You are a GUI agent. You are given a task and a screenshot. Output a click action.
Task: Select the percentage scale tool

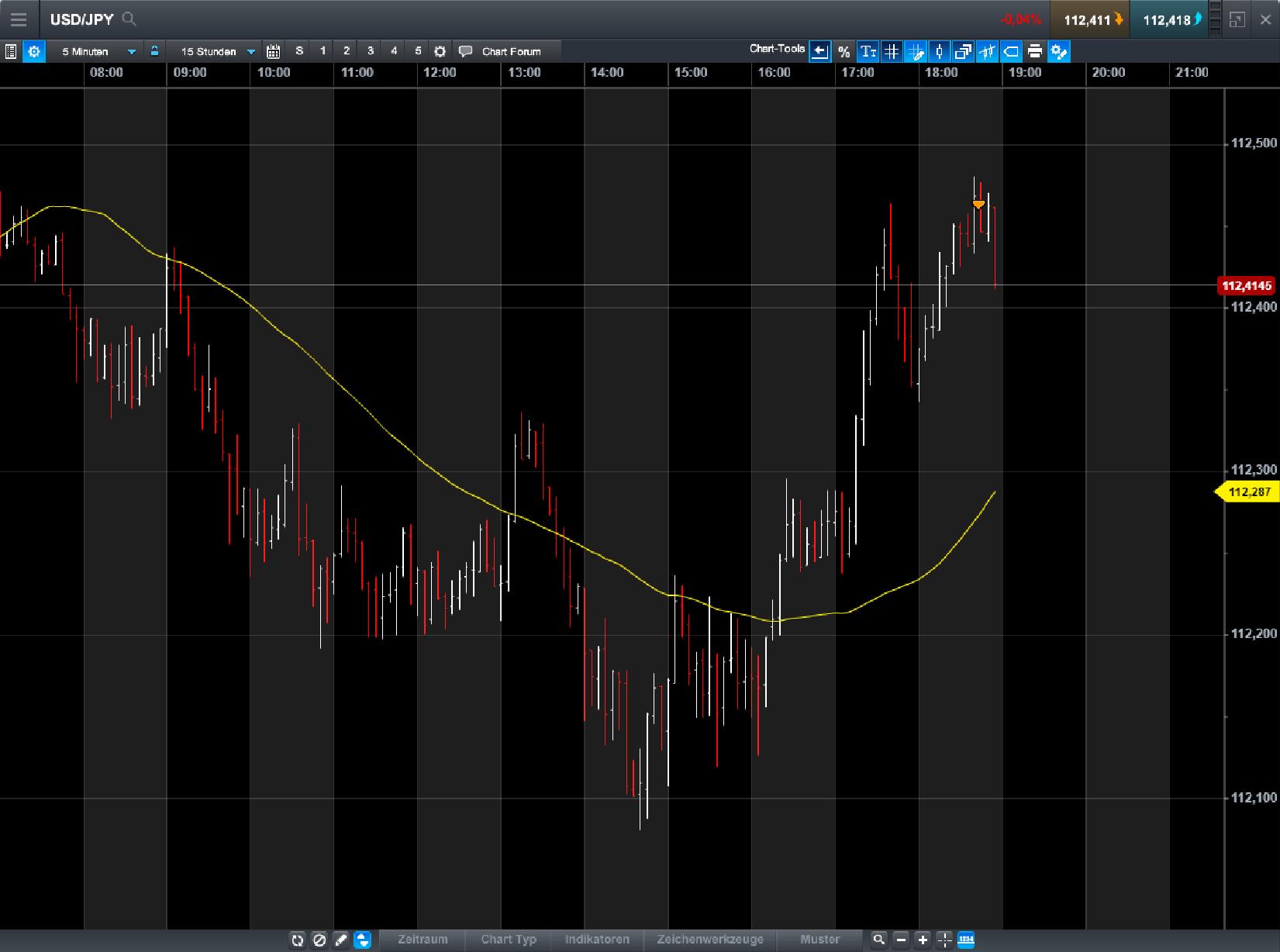pyautogui.click(x=844, y=51)
